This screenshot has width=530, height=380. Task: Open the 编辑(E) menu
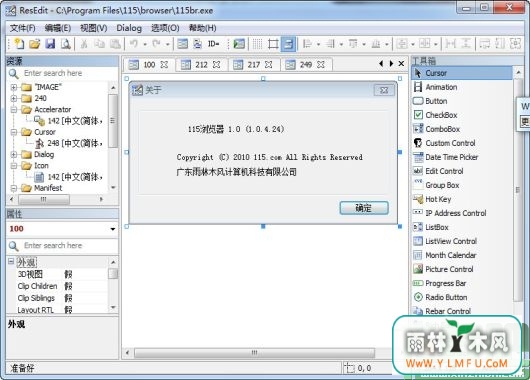58,28
